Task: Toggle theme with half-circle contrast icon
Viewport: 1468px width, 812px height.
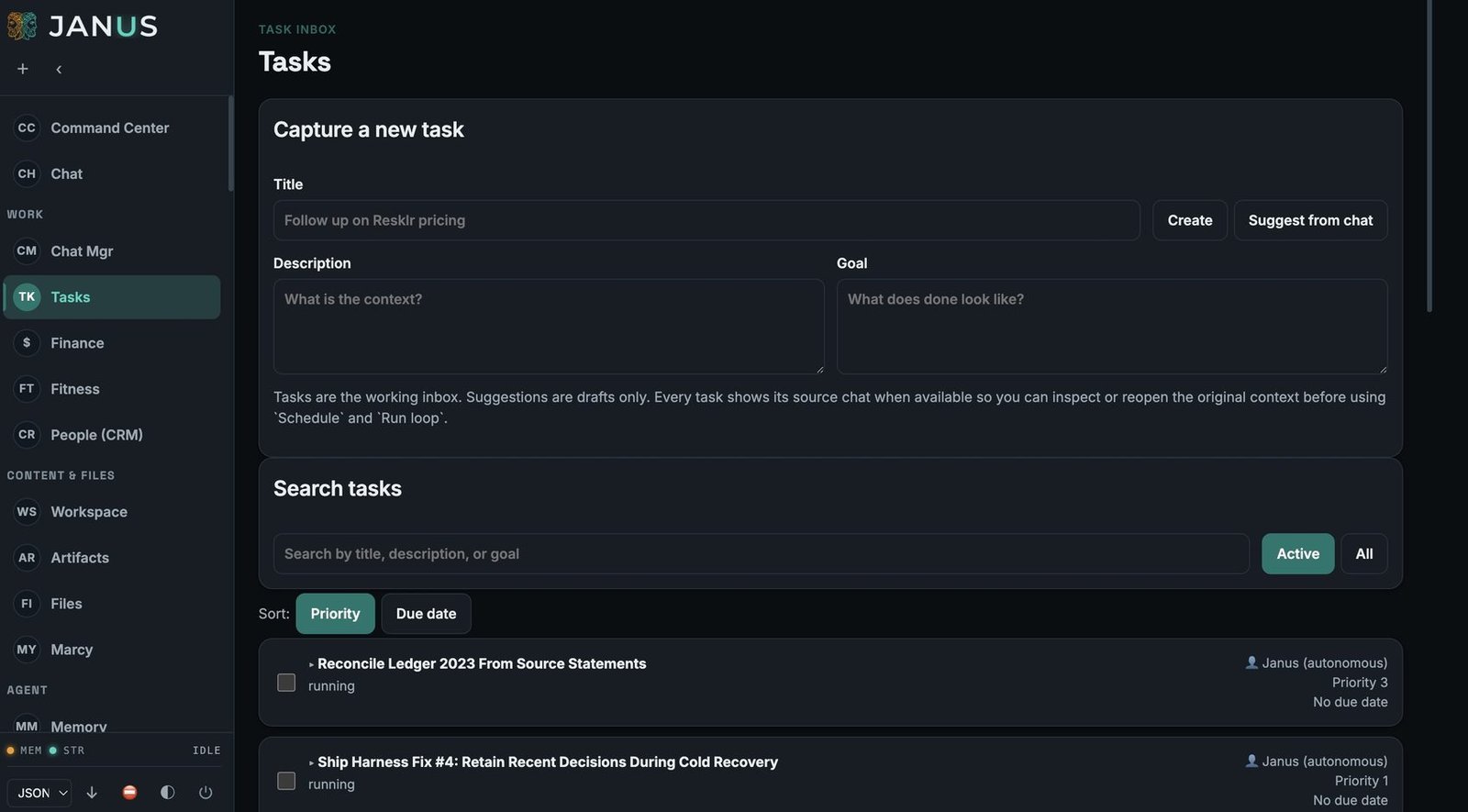Action: coord(167,793)
